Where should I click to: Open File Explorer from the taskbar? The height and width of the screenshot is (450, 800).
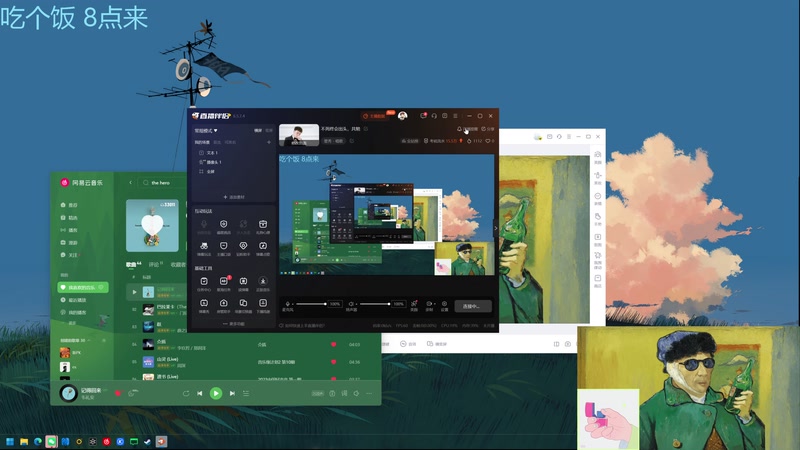pyautogui.click(x=23, y=442)
